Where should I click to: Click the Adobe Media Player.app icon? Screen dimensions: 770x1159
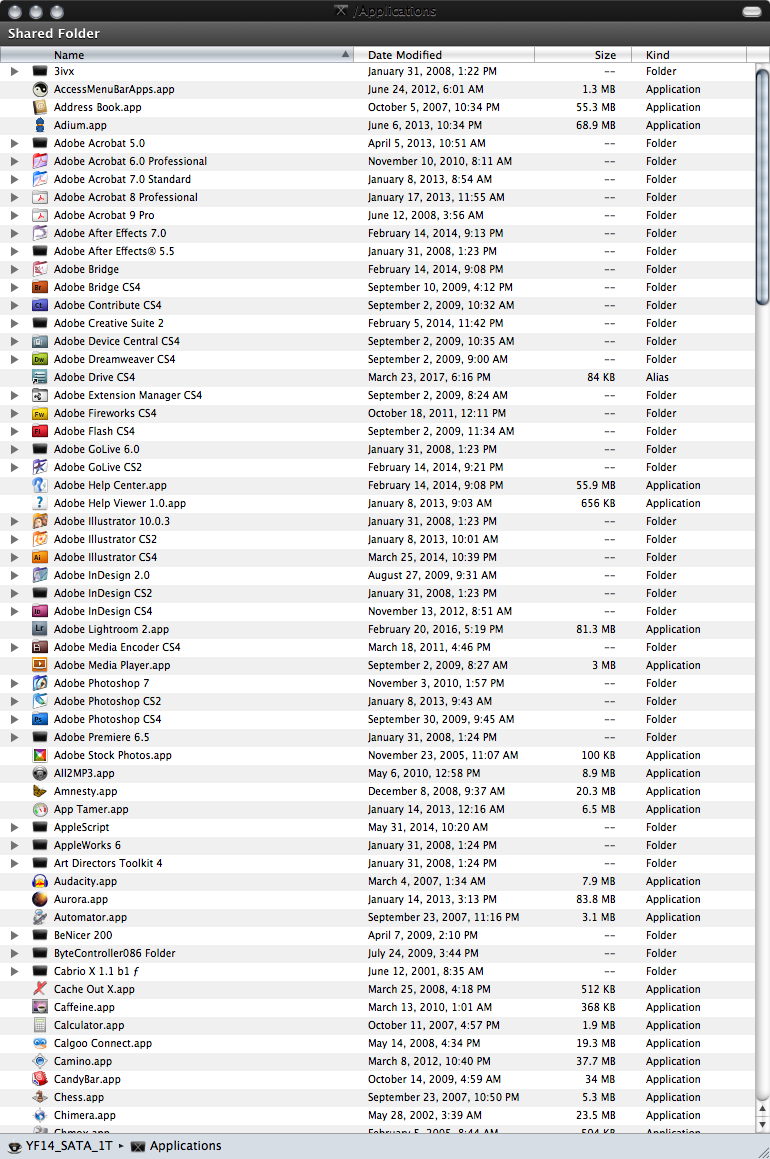[40, 665]
